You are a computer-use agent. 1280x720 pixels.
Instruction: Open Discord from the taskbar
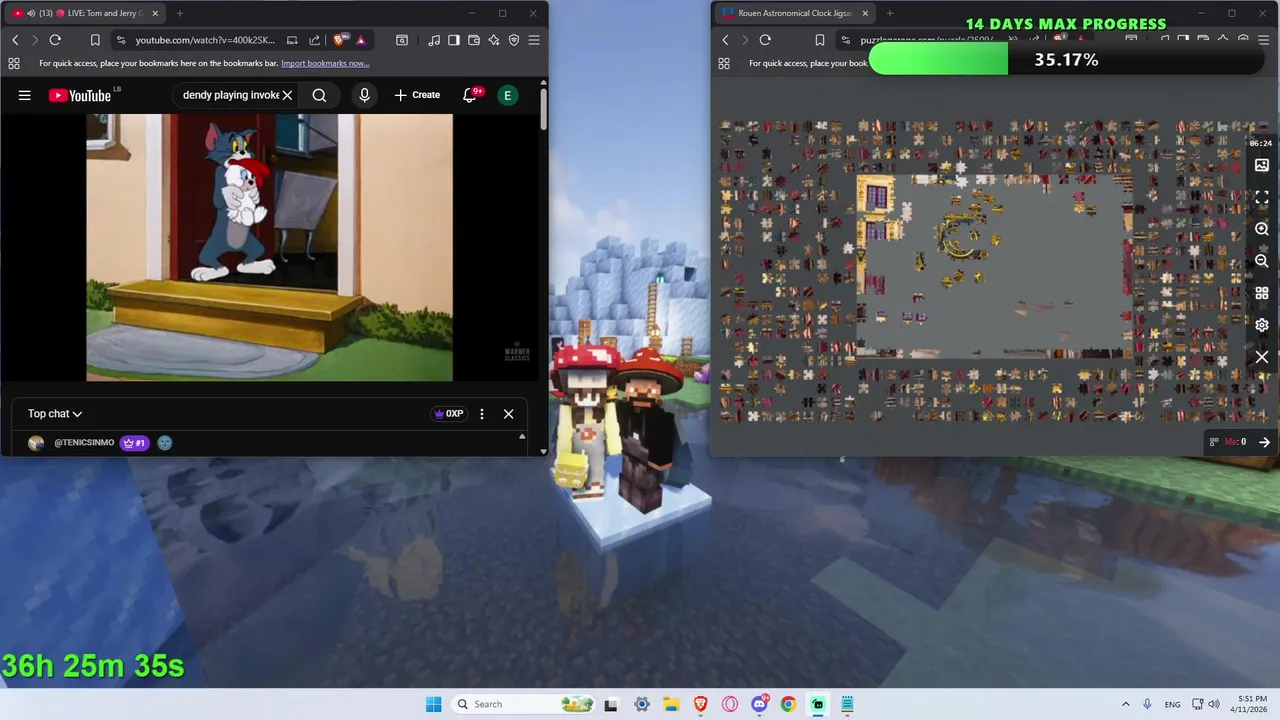759,704
